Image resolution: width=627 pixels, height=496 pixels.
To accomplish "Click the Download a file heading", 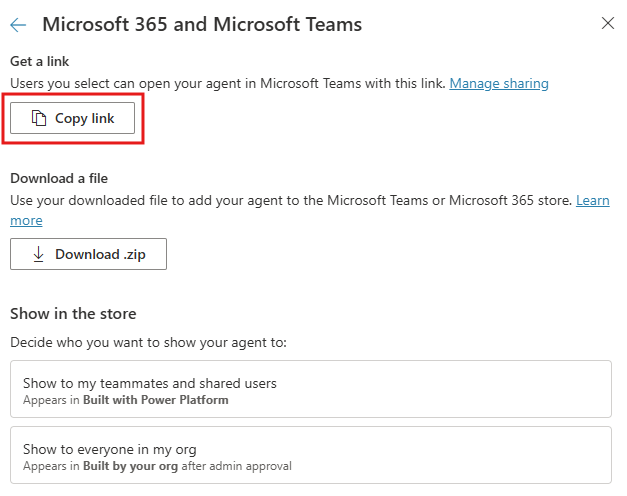I will (x=59, y=178).
